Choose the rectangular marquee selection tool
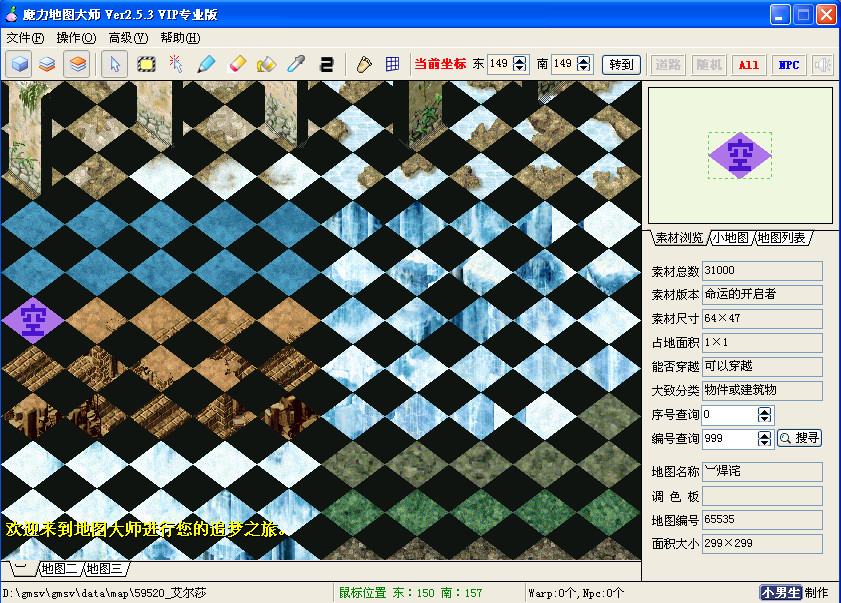This screenshot has height=603, width=841. 146,64
